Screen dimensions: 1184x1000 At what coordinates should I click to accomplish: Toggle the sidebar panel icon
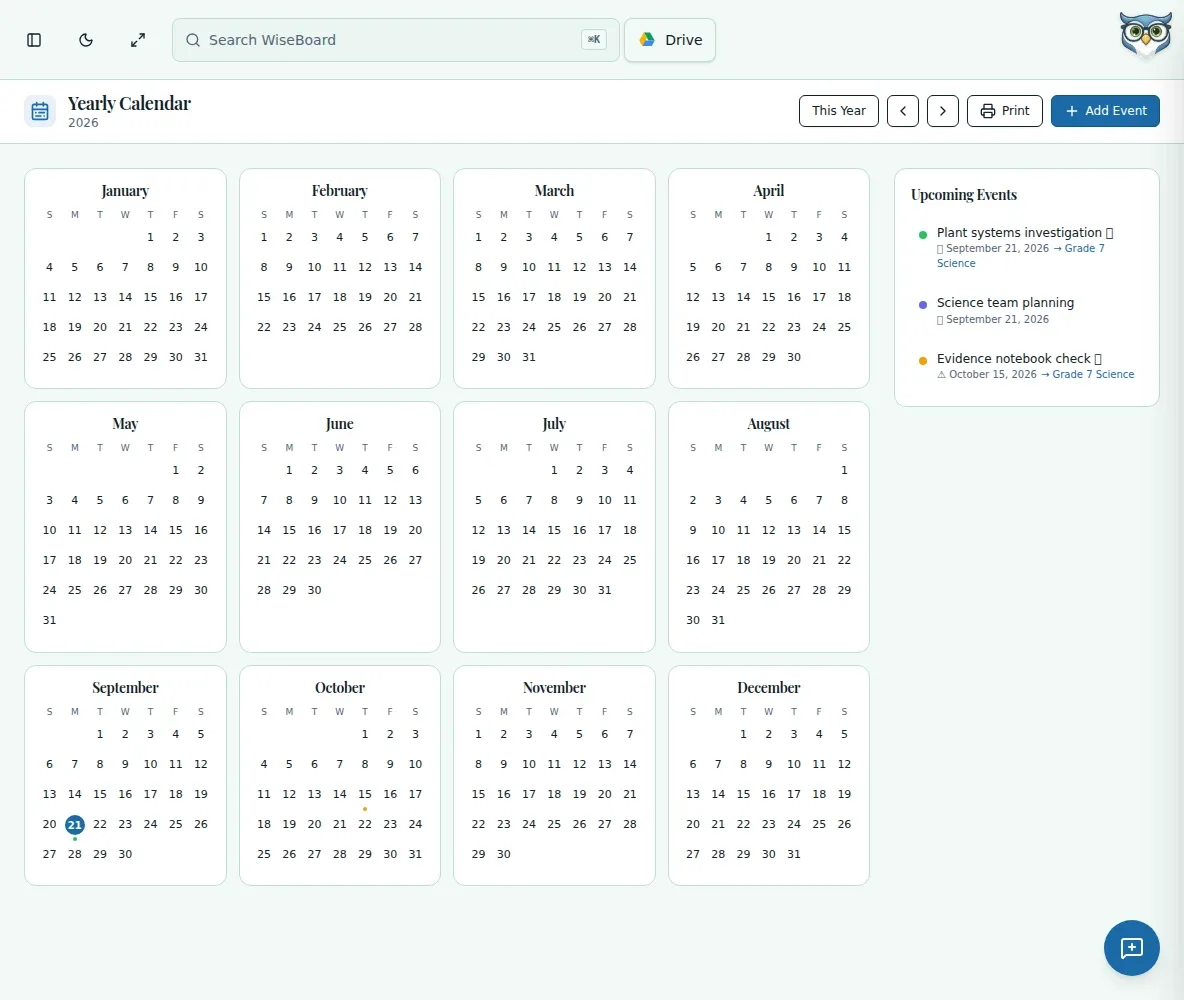click(34, 40)
